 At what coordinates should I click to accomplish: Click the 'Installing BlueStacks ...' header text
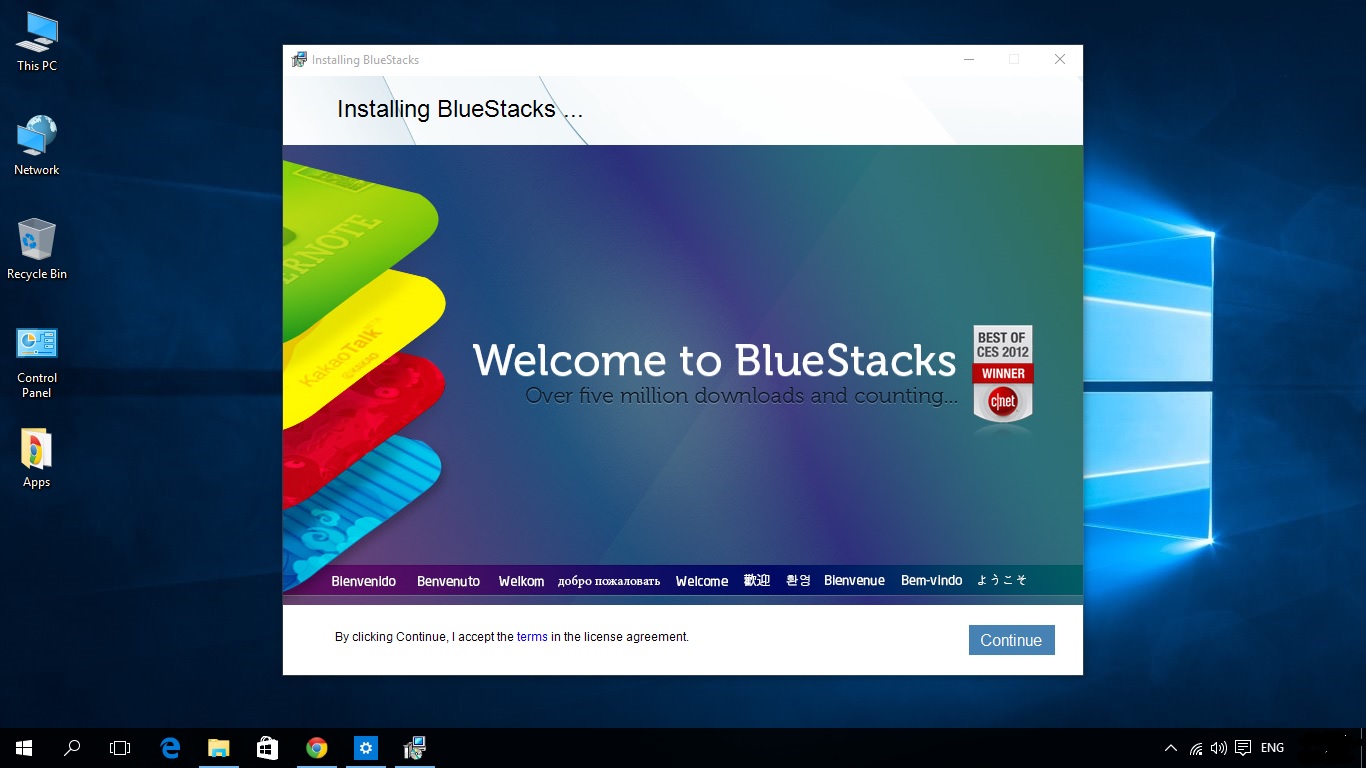(x=460, y=109)
